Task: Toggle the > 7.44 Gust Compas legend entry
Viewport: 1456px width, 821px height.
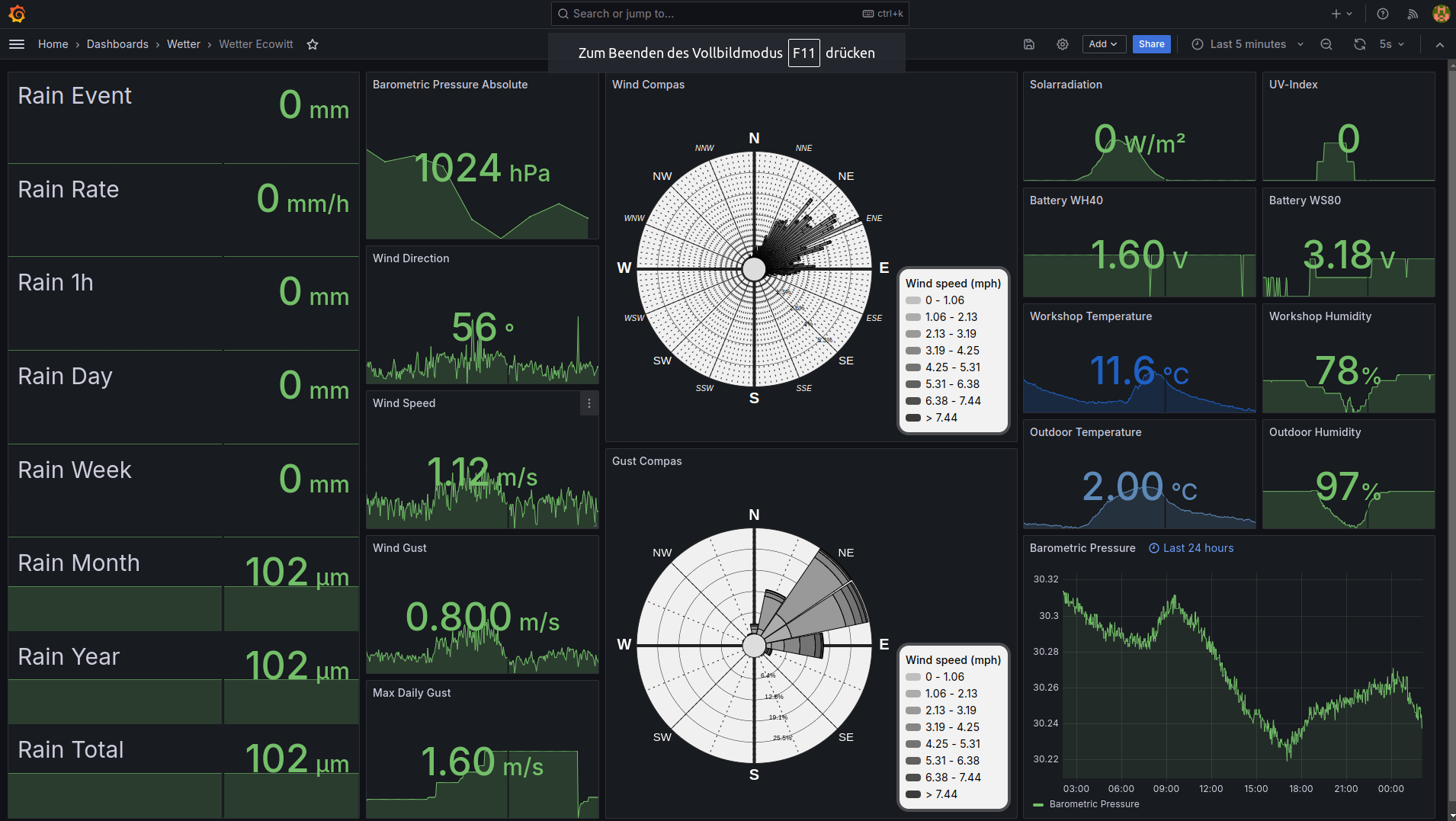Action: click(941, 794)
